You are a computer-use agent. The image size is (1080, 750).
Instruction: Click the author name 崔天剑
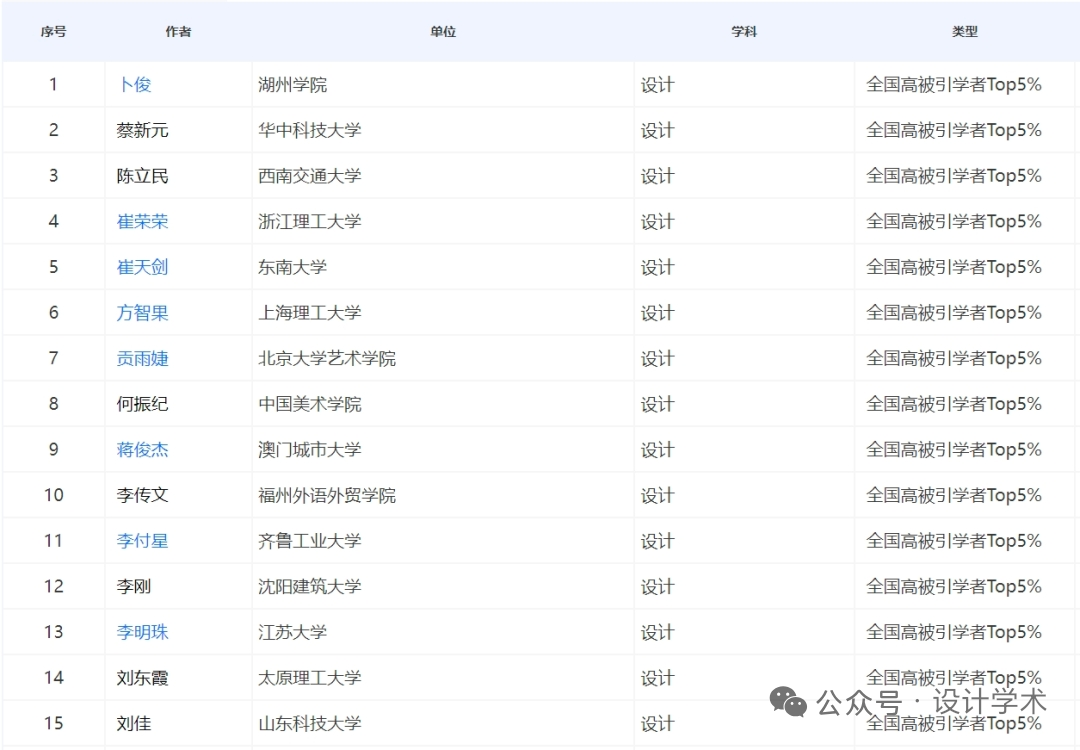click(x=142, y=267)
